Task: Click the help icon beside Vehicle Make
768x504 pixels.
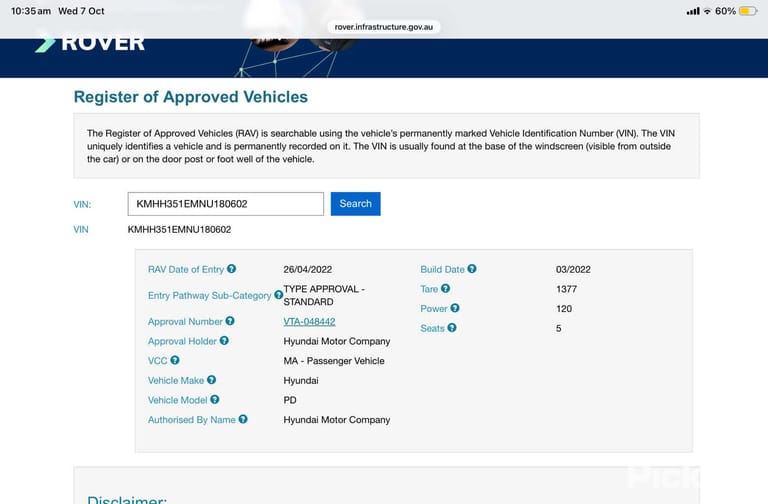Action: click(212, 380)
